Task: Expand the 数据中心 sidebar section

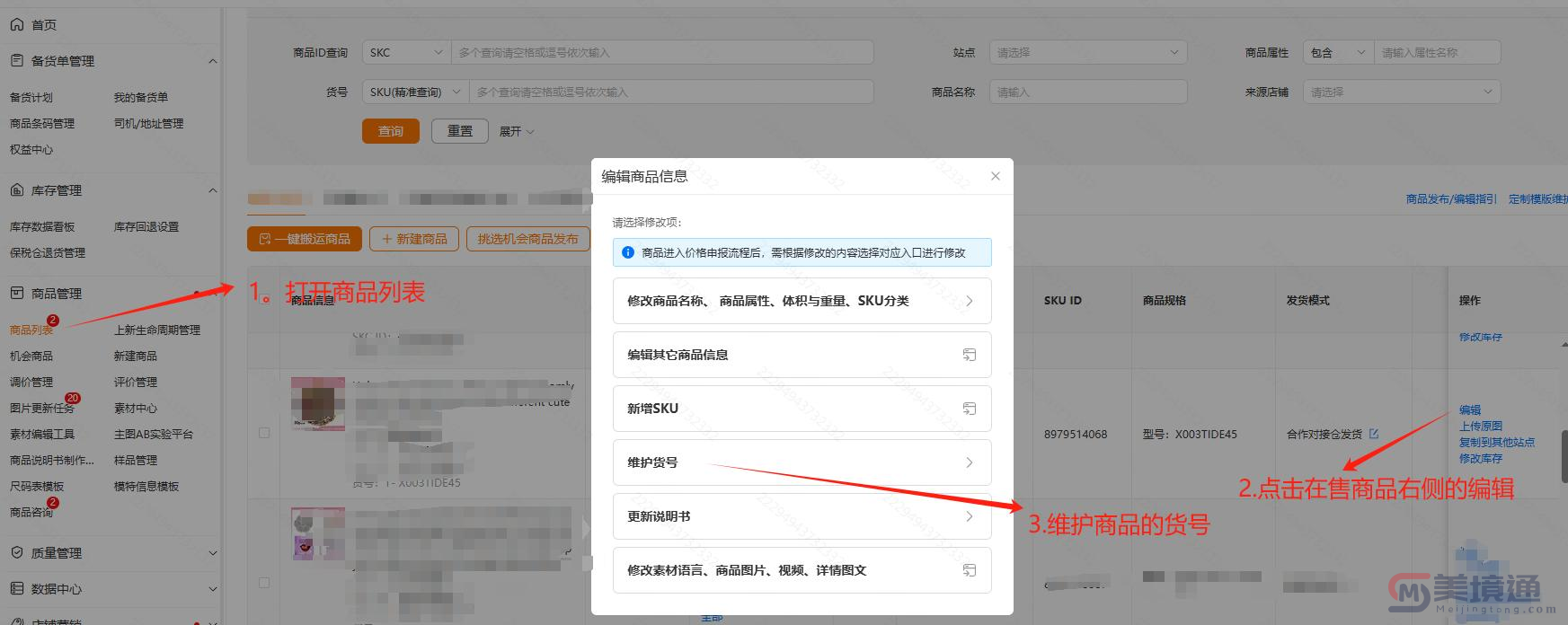Action: click(213, 589)
